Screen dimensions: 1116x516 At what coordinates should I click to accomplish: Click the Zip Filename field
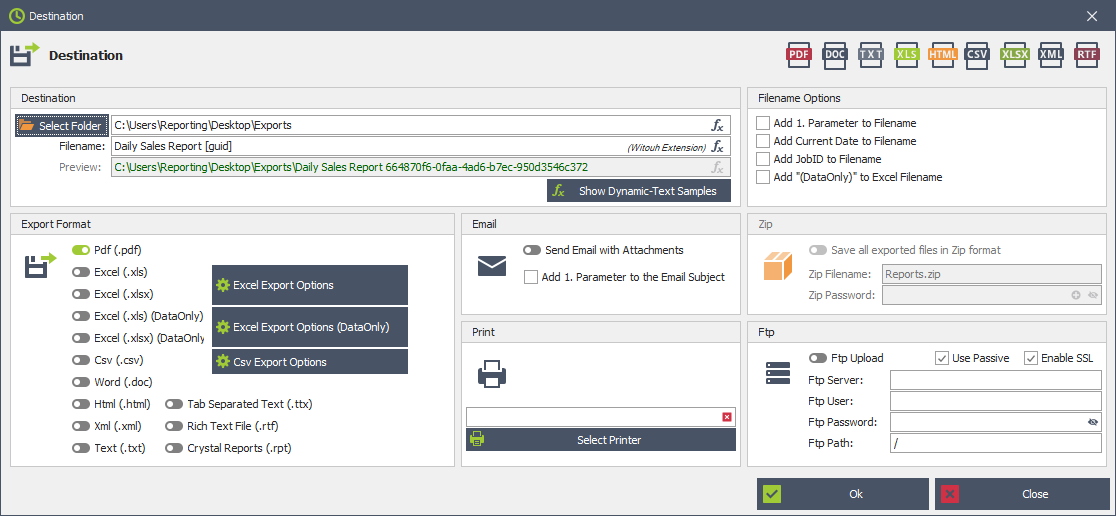click(x=992, y=274)
